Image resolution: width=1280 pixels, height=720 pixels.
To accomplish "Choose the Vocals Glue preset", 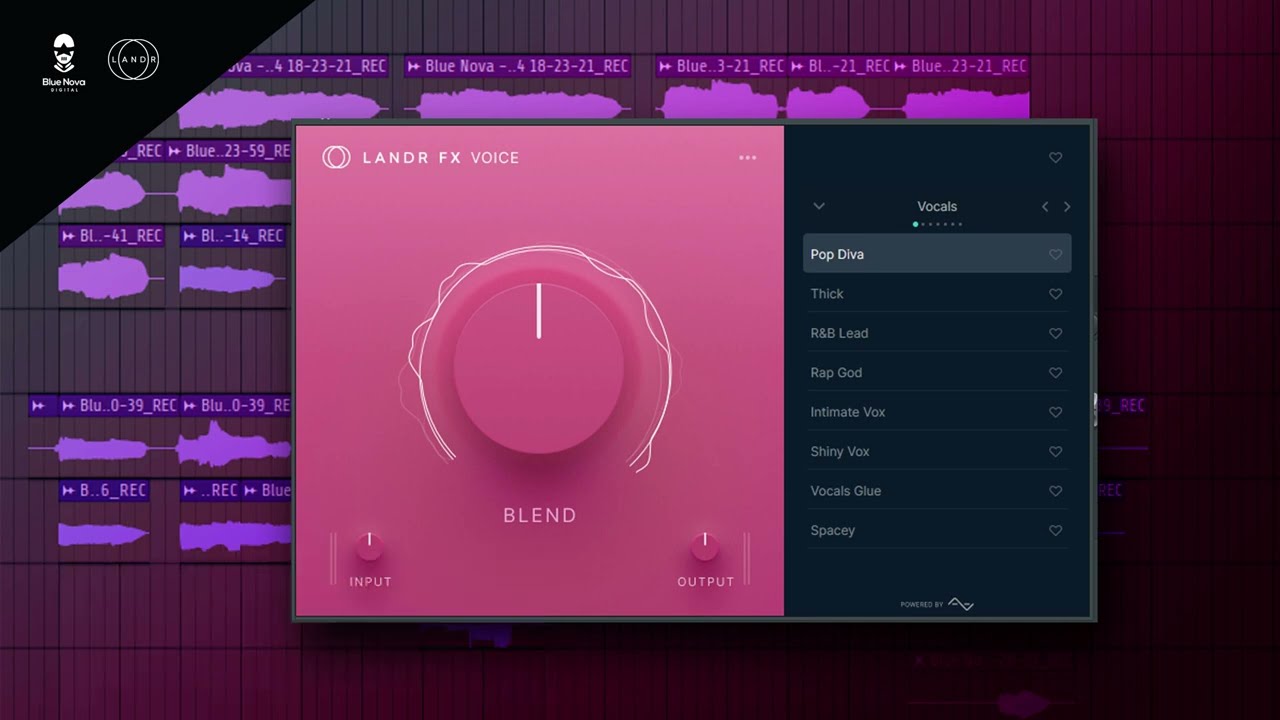I will (x=937, y=491).
